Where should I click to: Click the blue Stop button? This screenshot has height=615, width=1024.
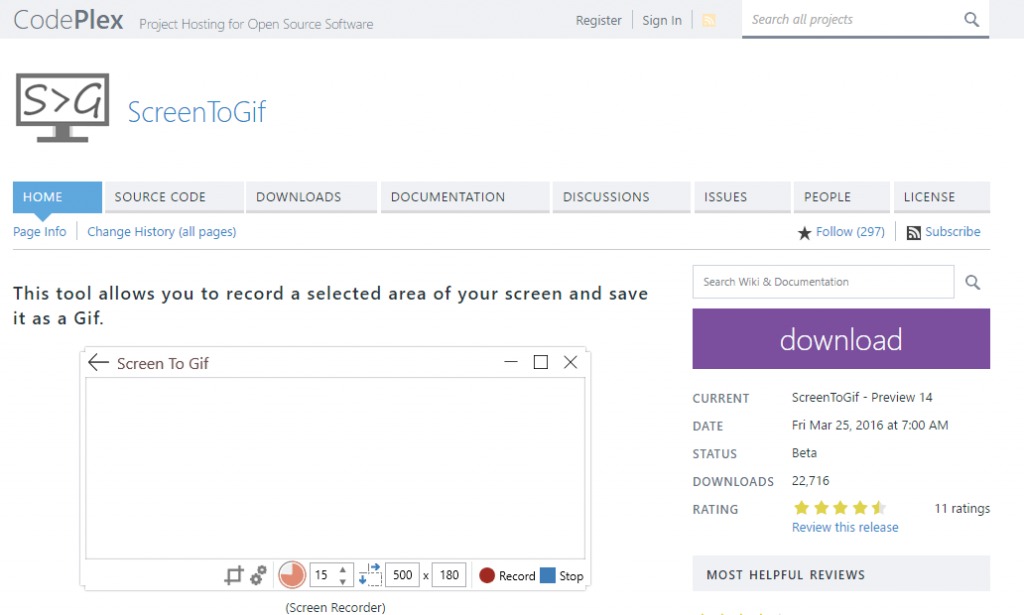click(x=562, y=576)
